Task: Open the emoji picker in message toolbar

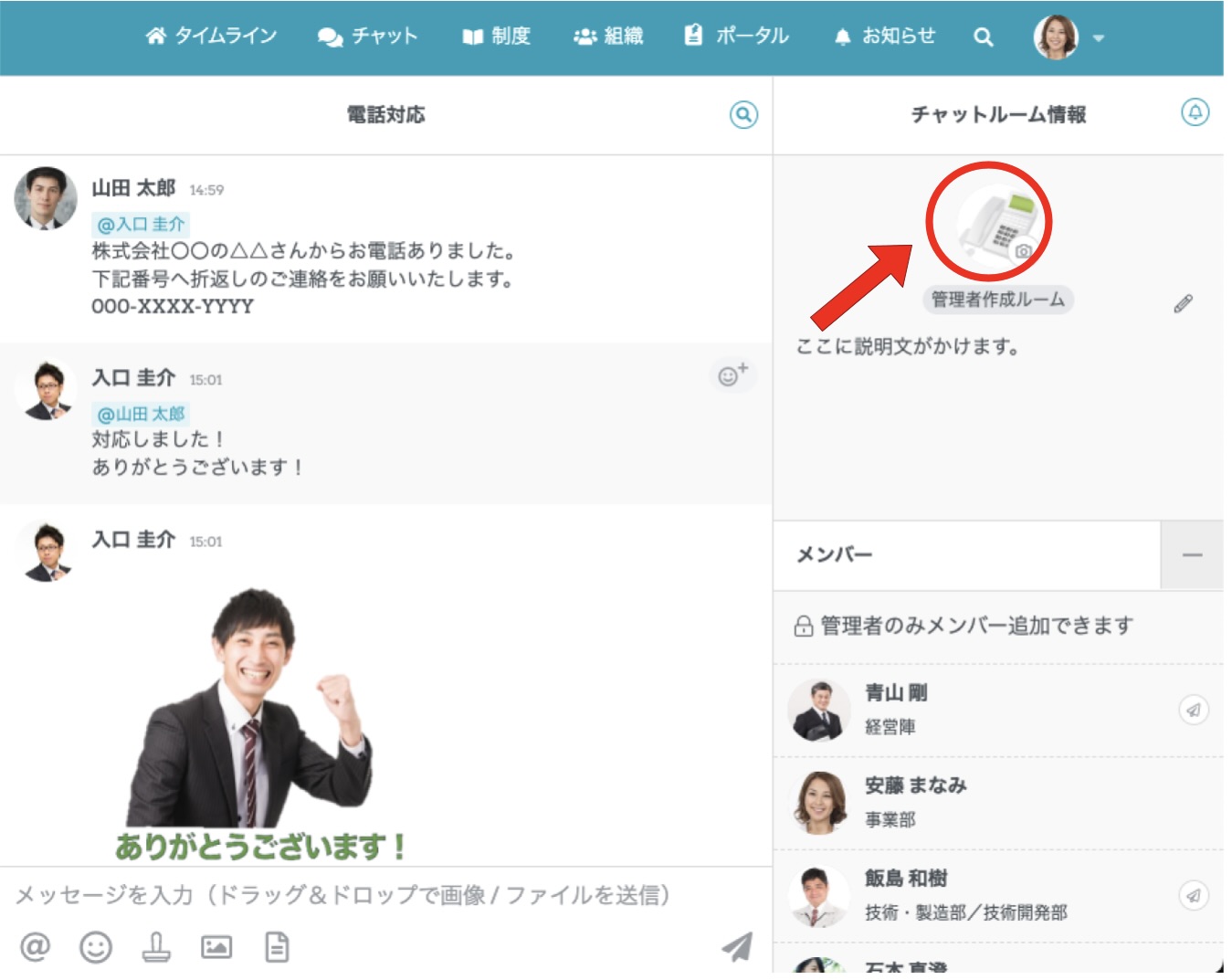Action: coord(96,947)
